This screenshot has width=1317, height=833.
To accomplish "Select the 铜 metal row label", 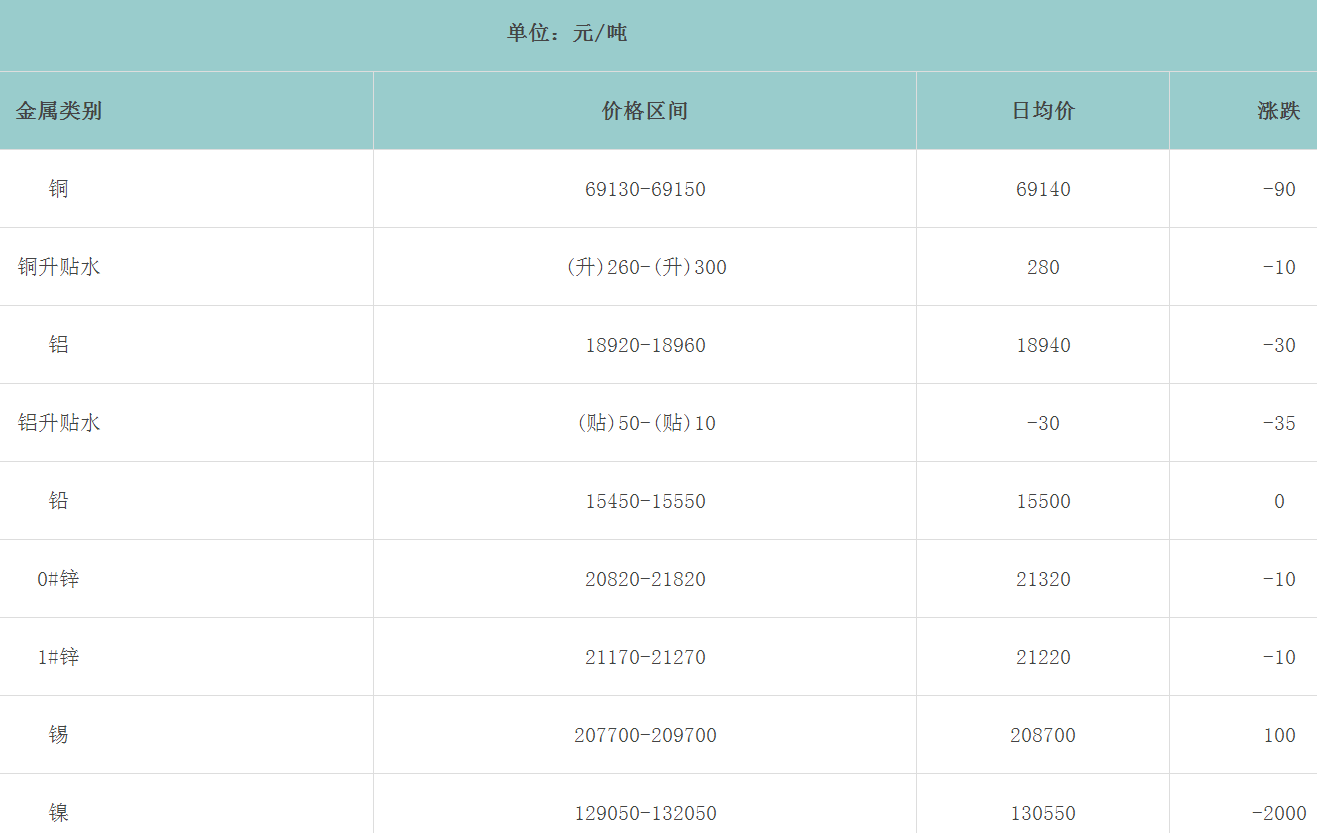I will pyautogui.click(x=59, y=189).
